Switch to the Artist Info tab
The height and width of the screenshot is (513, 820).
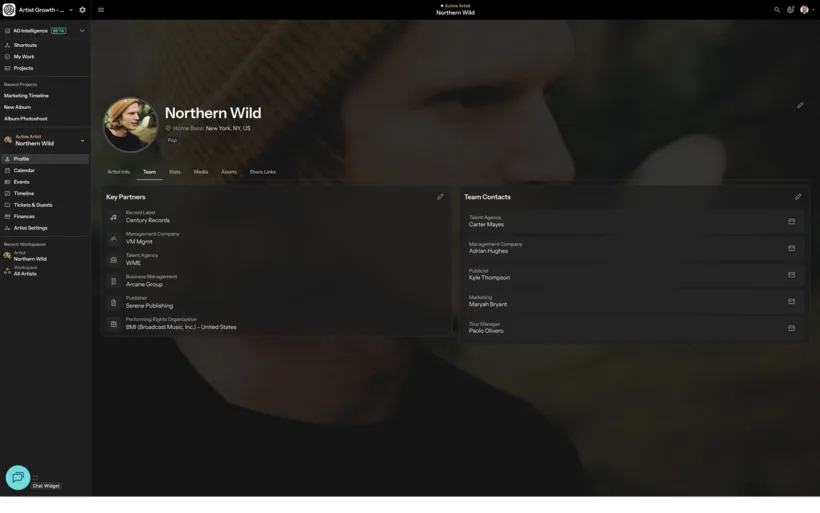[119, 172]
